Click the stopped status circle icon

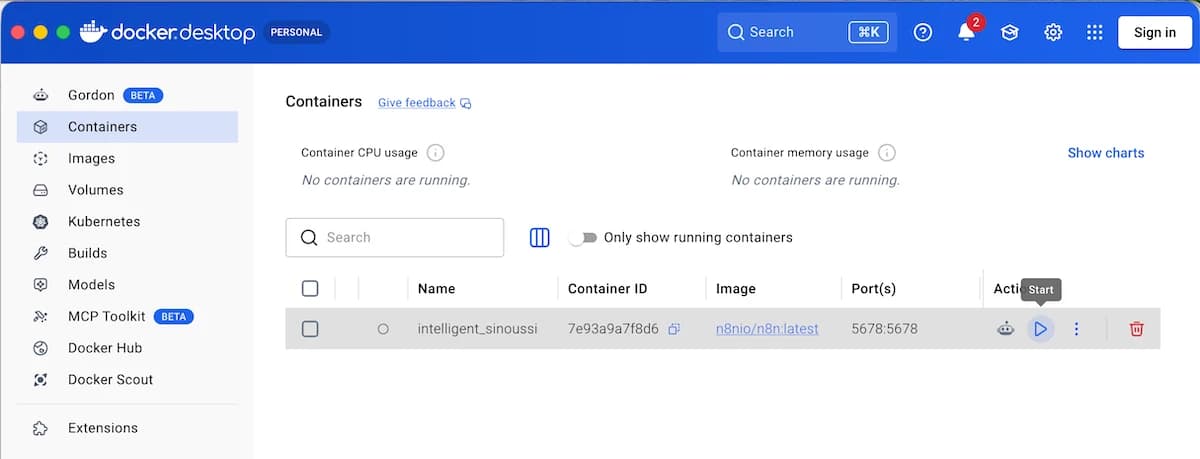pos(383,328)
